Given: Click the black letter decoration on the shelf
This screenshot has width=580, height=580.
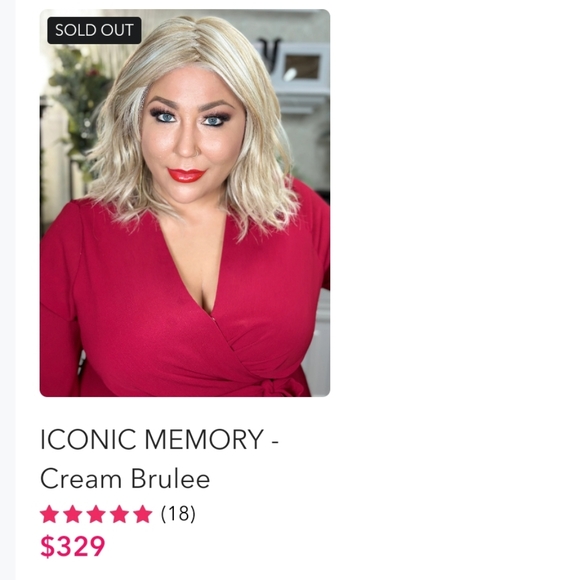Looking at the screenshot, I should (x=269, y=54).
